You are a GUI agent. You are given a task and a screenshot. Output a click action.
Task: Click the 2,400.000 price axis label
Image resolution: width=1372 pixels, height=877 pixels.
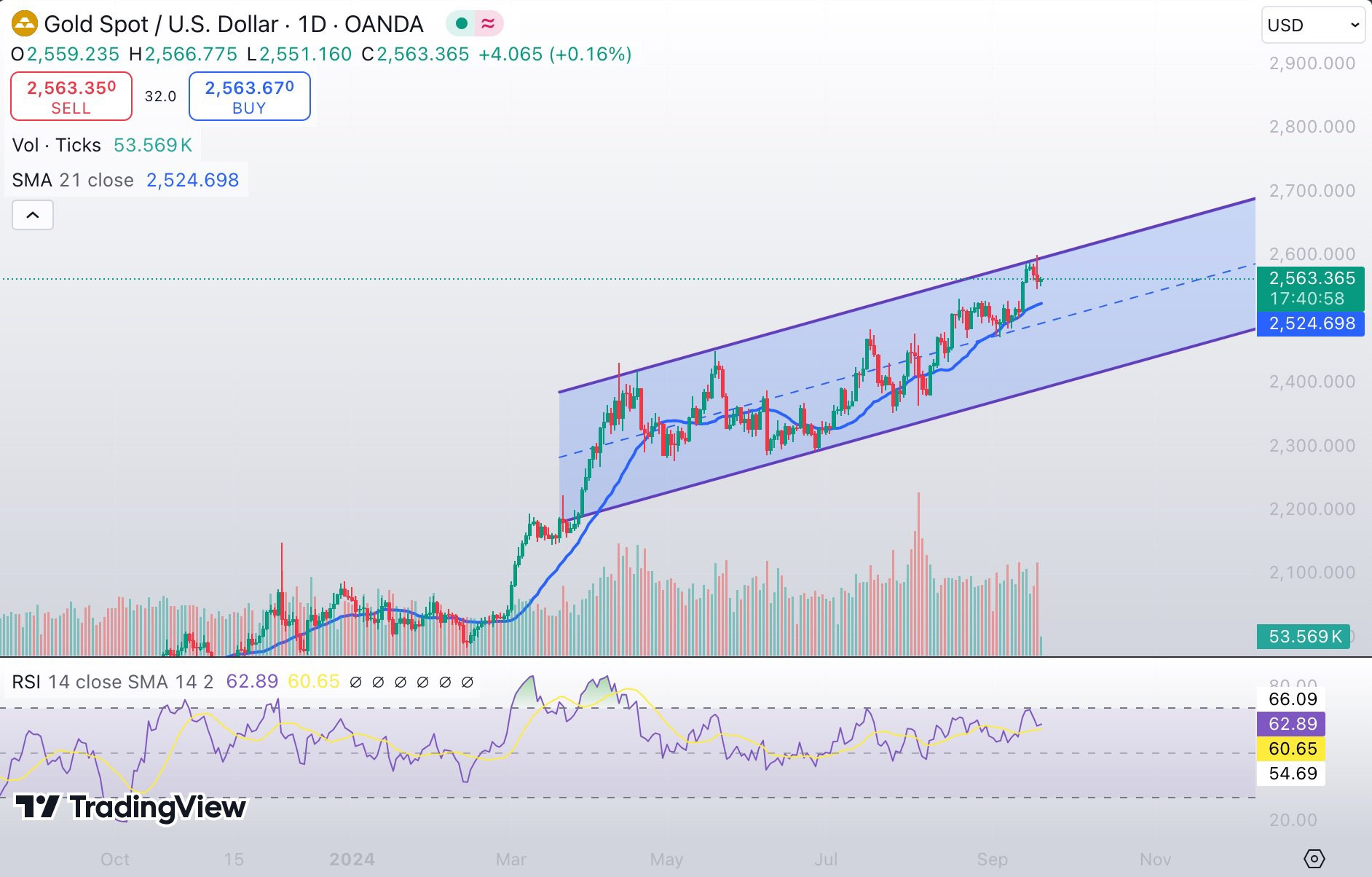tap(1312, 382)
